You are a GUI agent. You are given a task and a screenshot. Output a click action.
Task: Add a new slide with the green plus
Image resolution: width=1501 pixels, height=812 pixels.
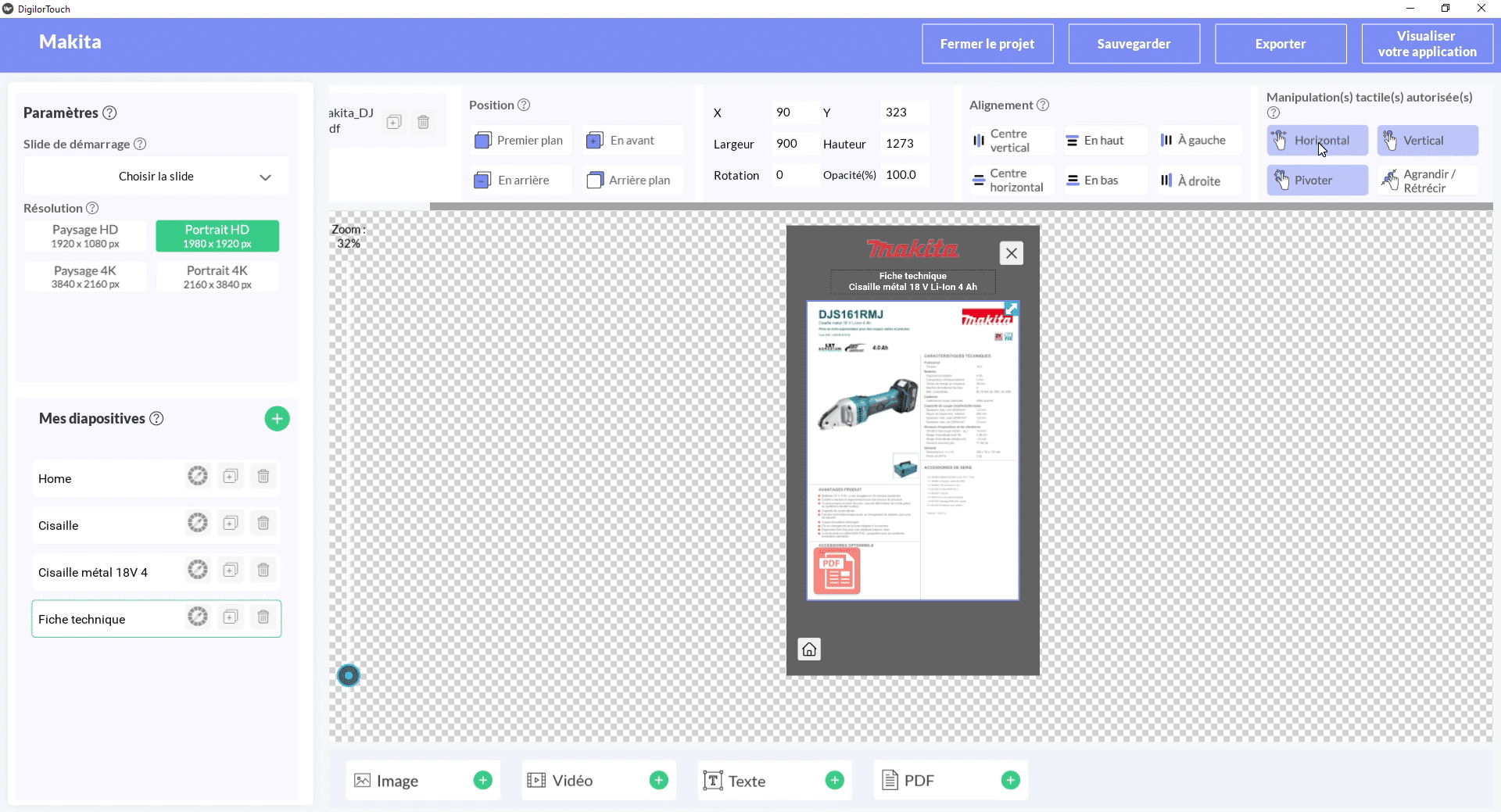click(277, 419)
